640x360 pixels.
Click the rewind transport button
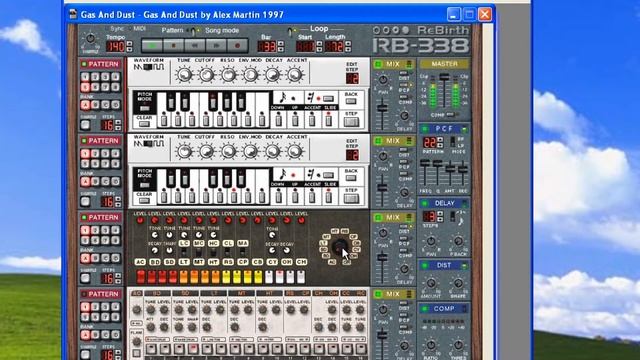point(195,46)
